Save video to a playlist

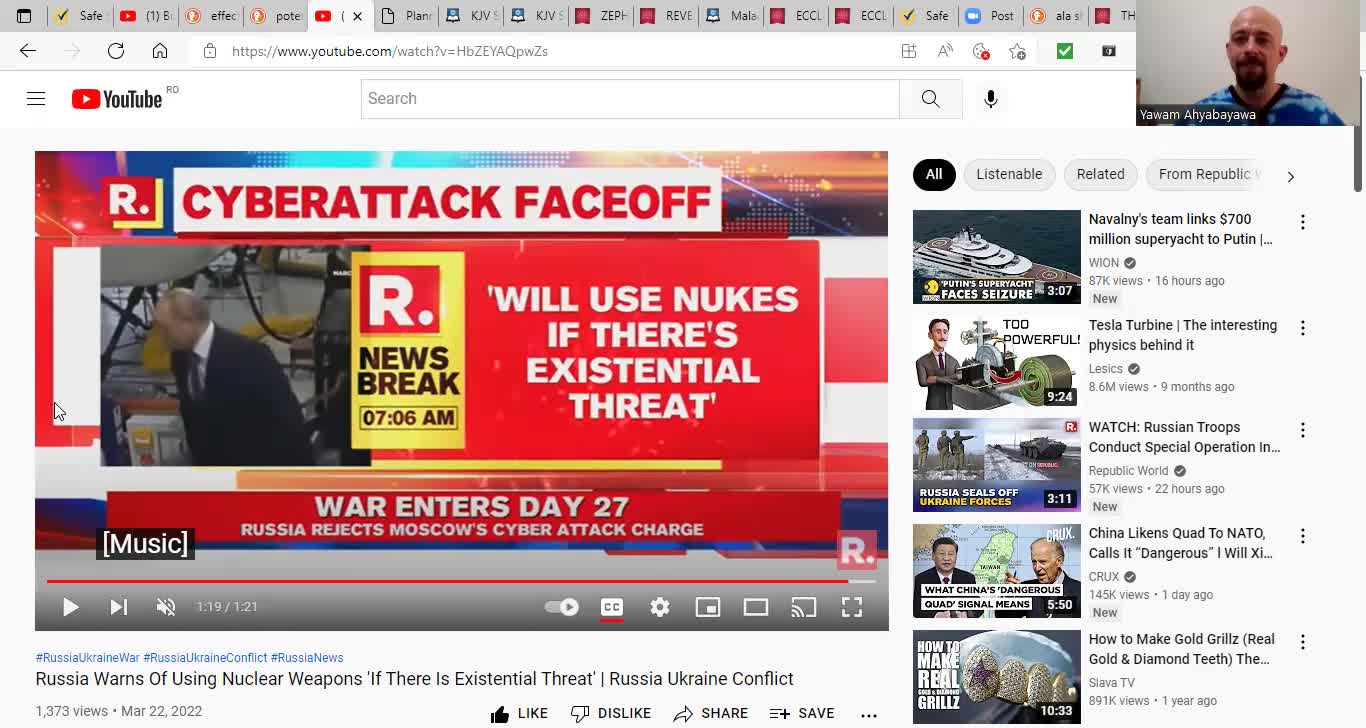(x=801, y=713)
